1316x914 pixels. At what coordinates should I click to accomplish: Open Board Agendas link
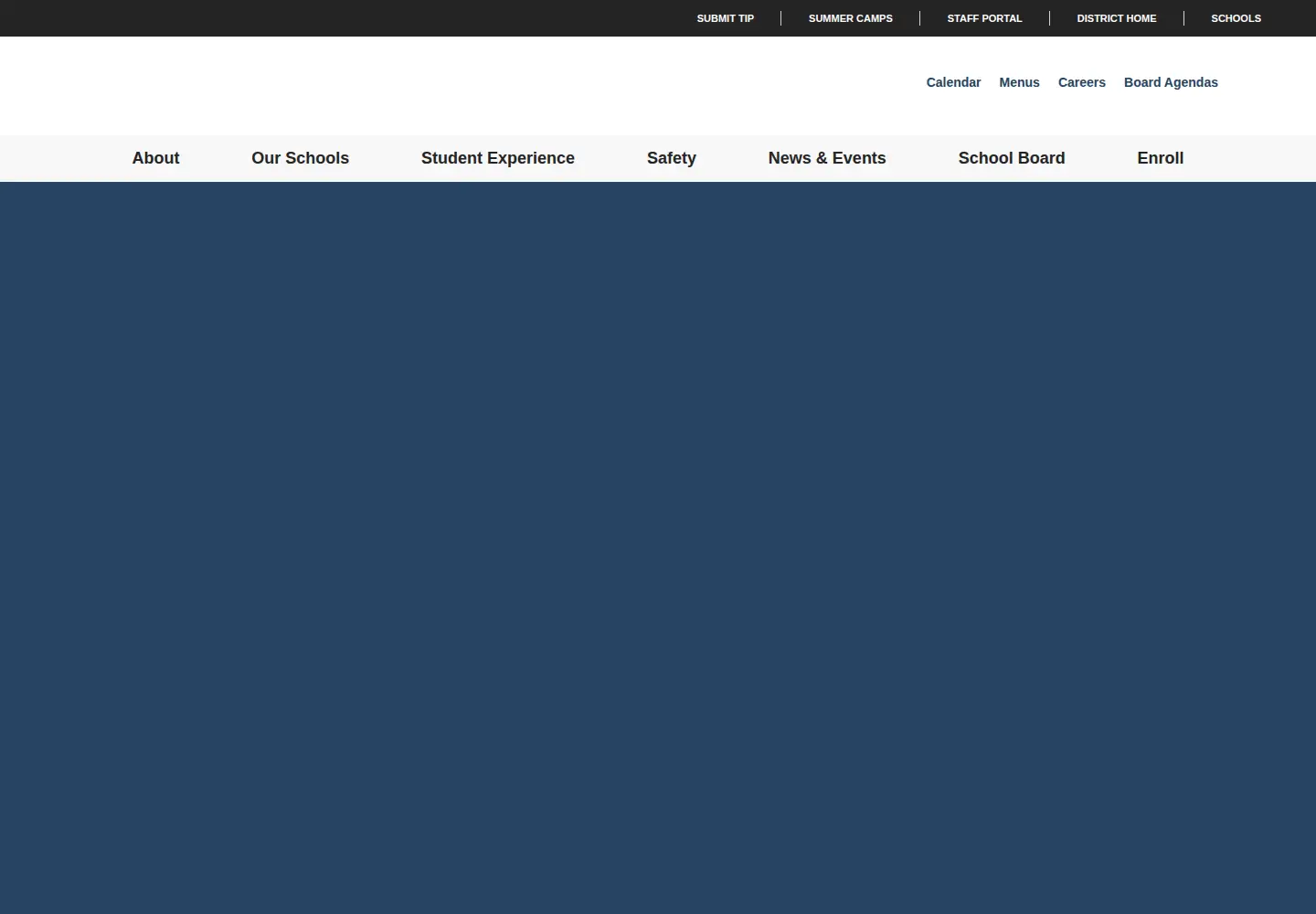click(1171, 82)
